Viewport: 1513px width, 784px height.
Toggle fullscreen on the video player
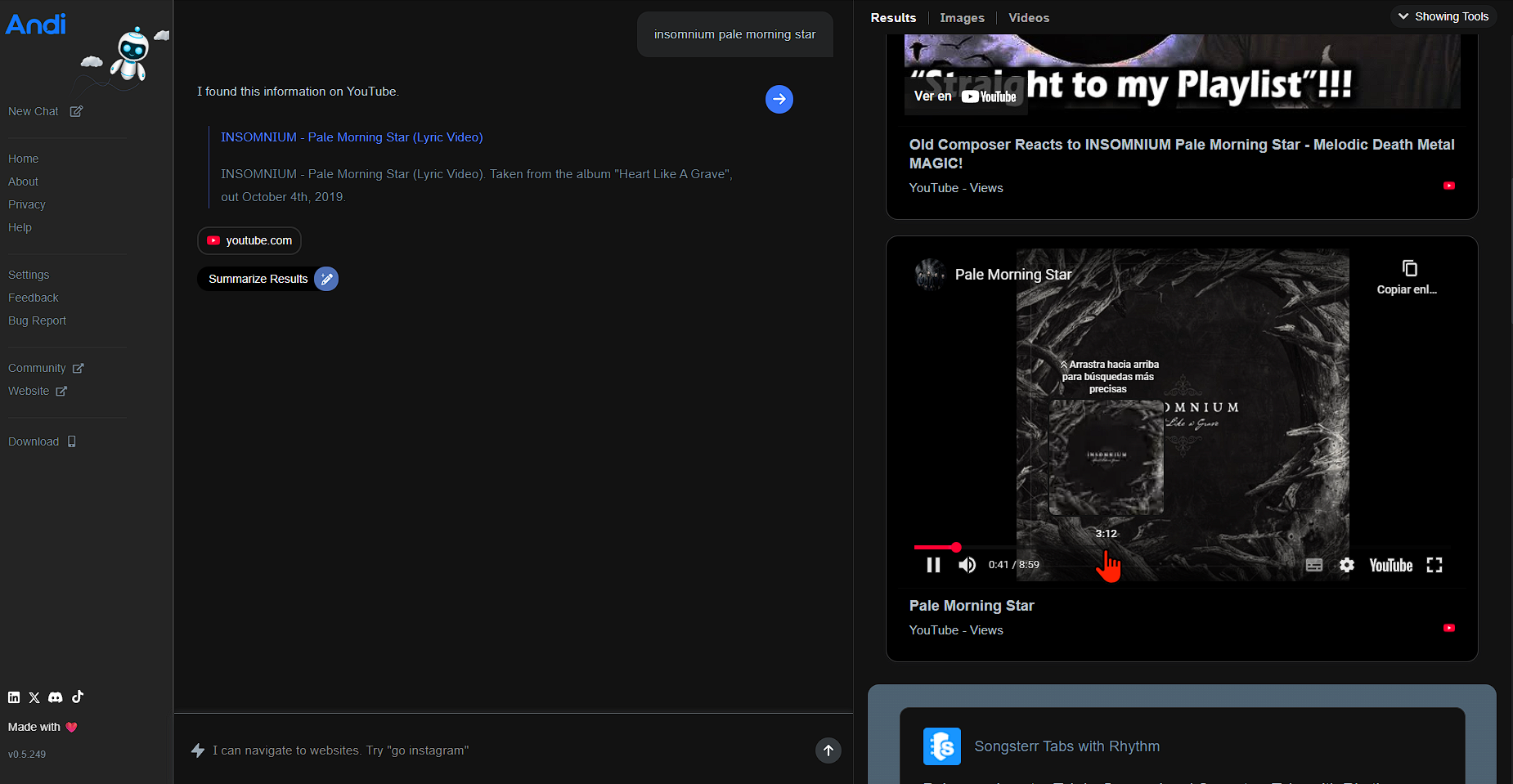click(x=1434, y=565)
